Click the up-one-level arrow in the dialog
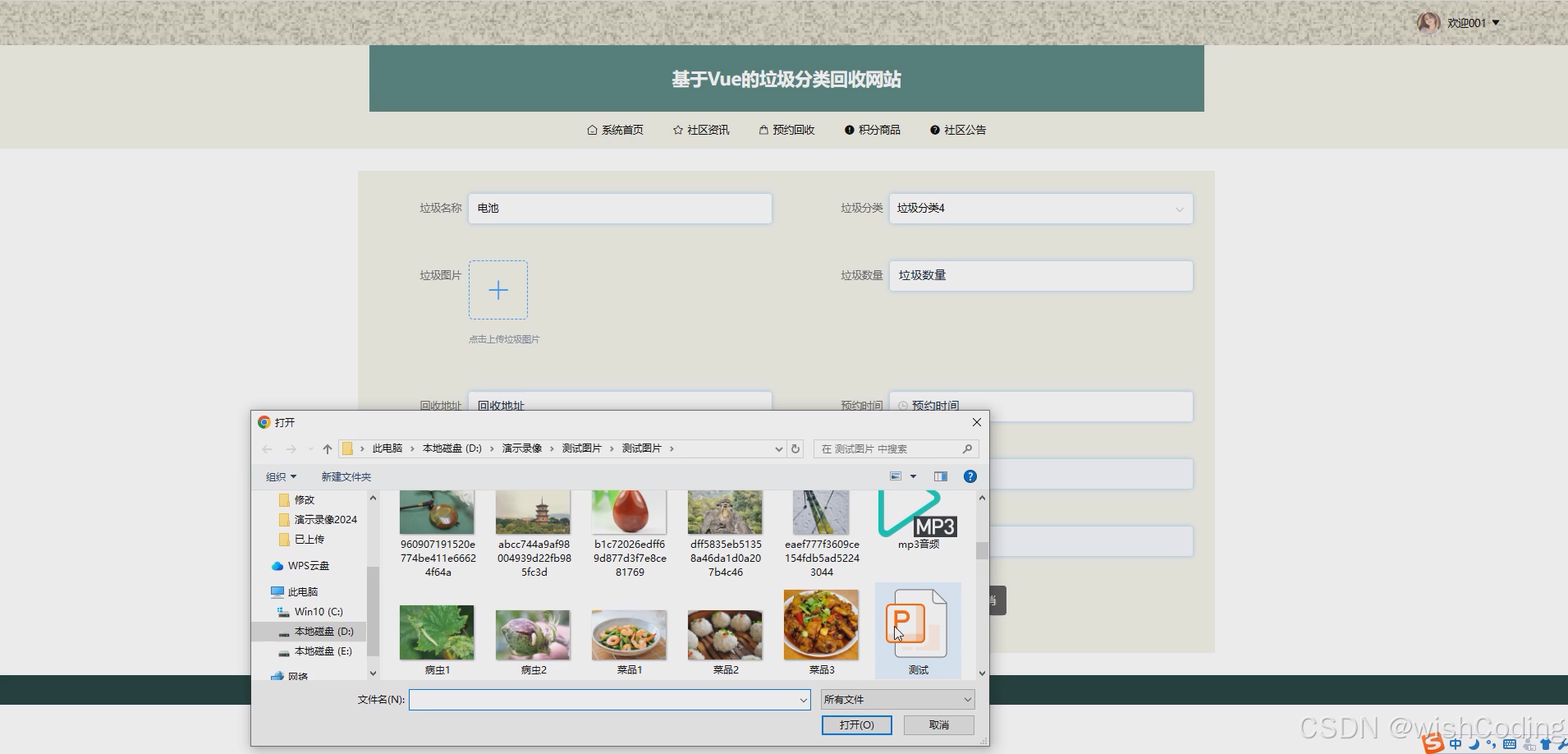The height and width of the screenshot is (754, 1568). (327, 448)
